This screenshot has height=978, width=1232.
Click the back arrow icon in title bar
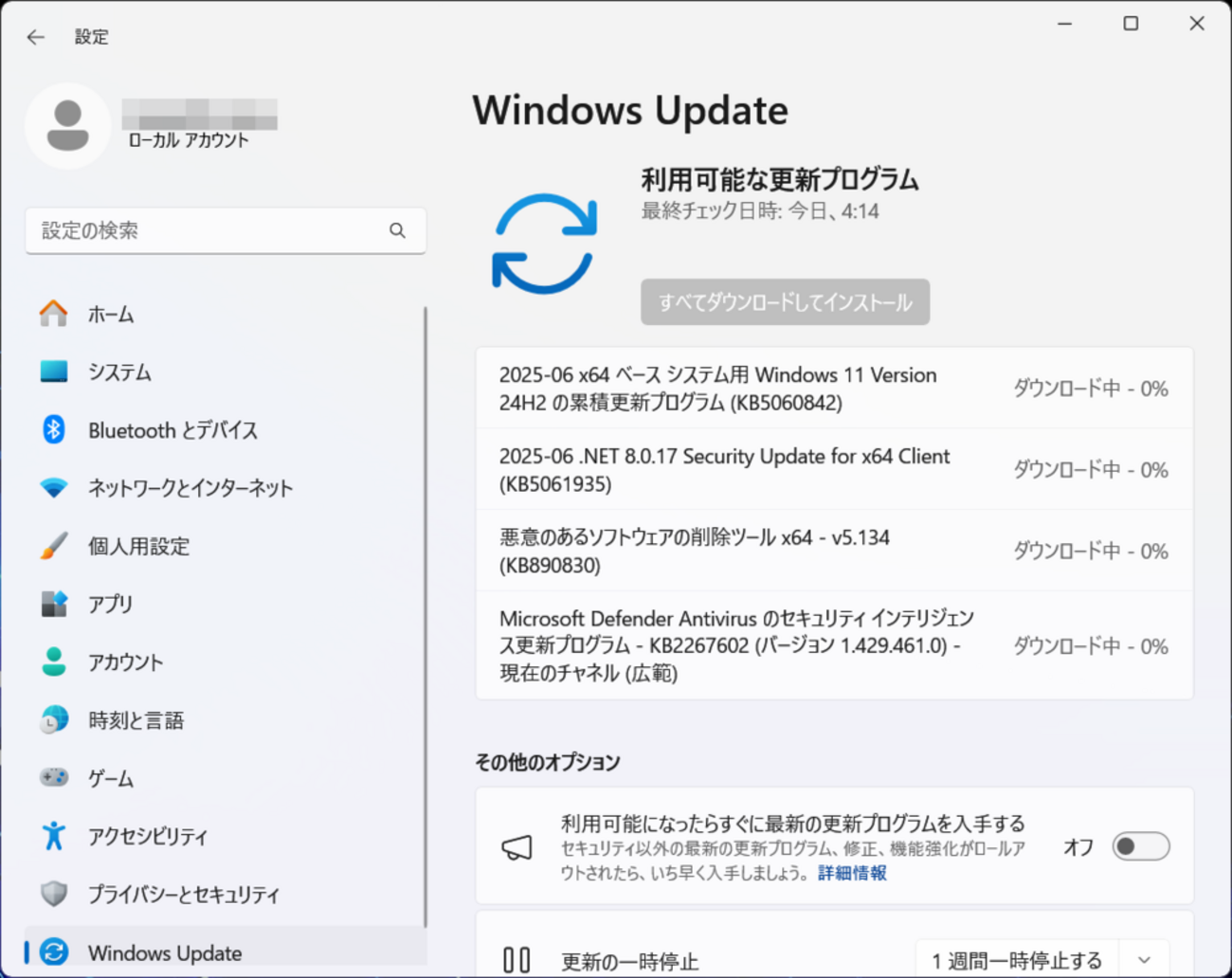[36, 37]
